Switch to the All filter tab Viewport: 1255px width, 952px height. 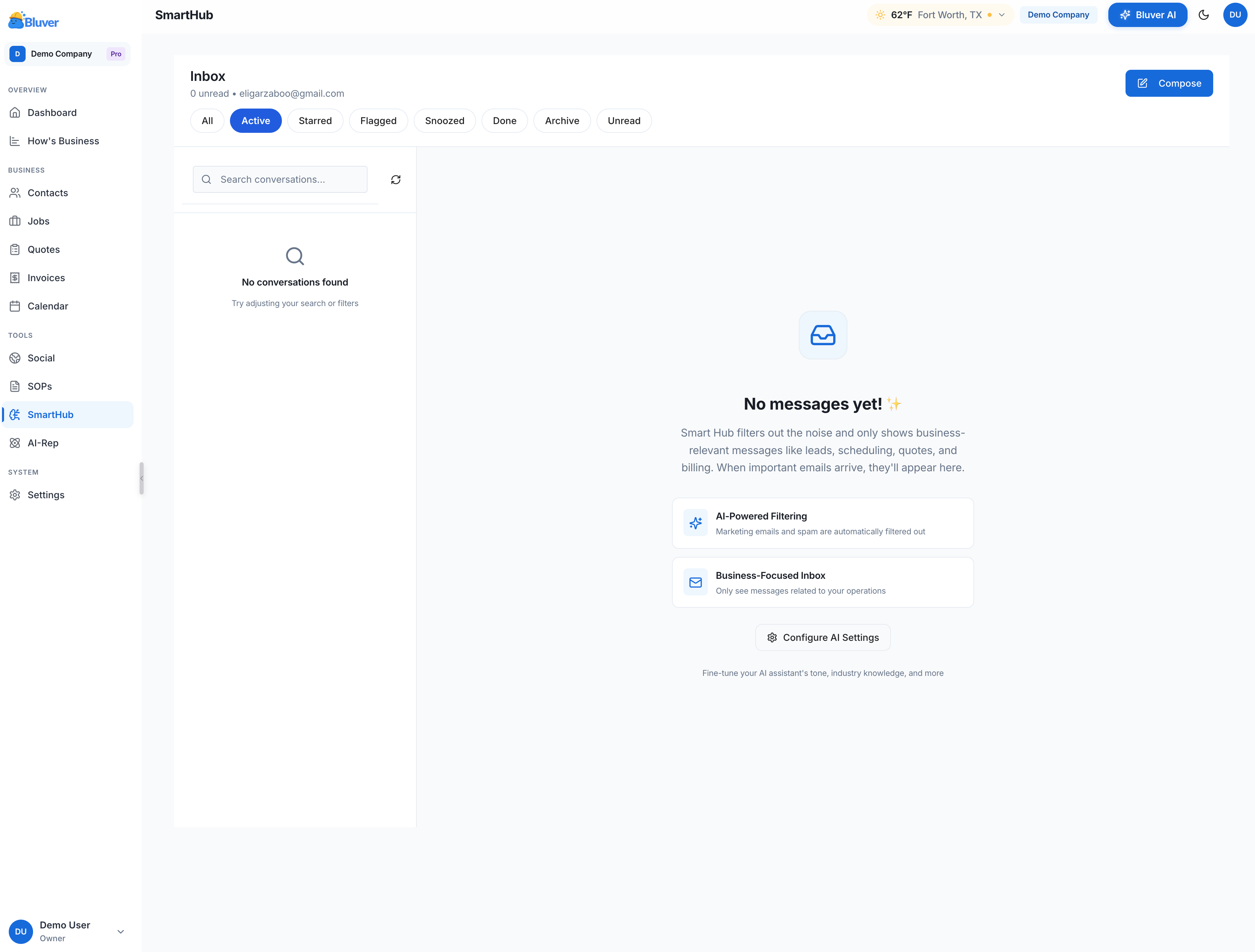(x=207, y=121)
